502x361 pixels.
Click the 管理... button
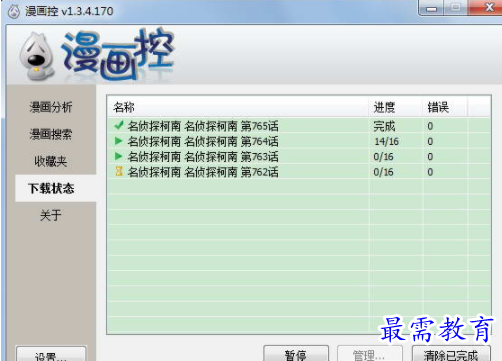(x=370, y=354)
